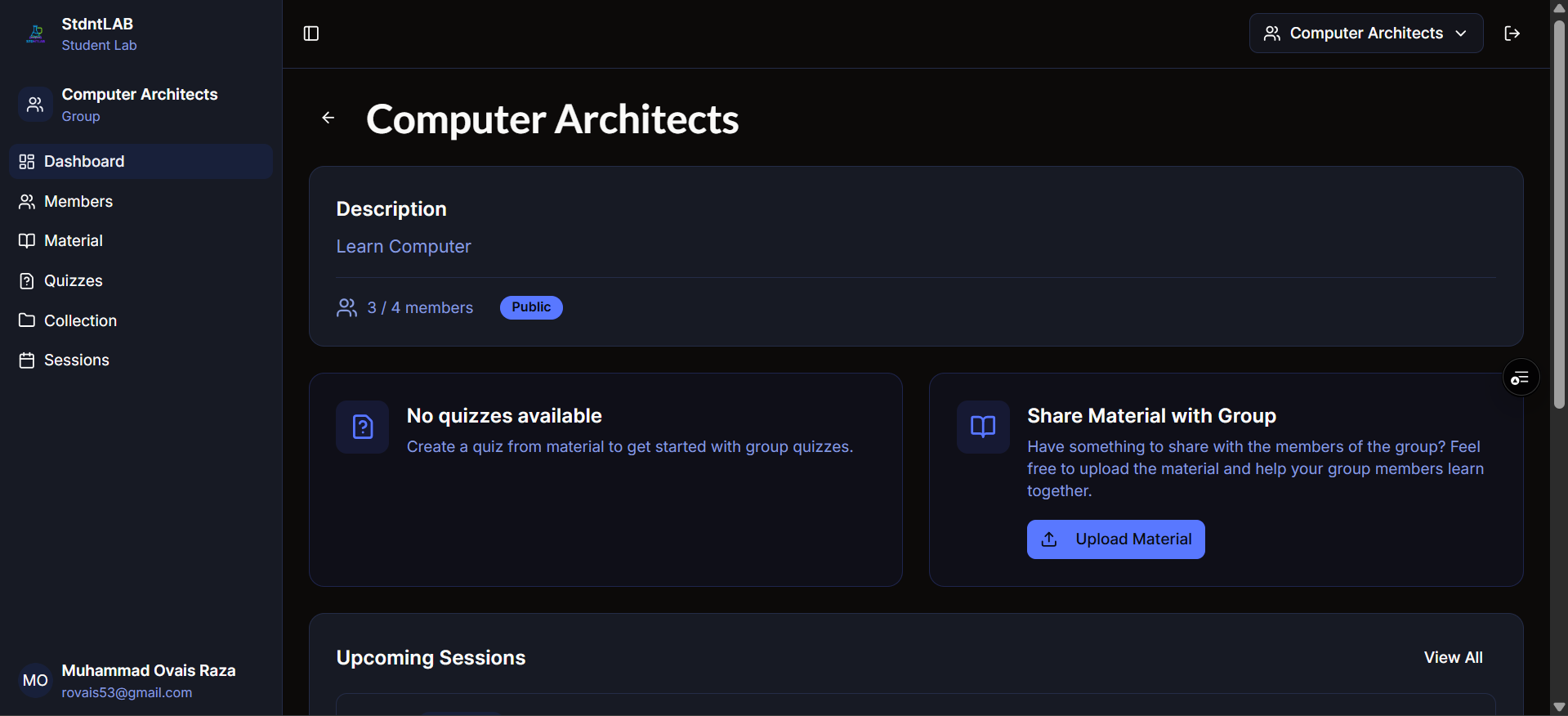Screen dimensions: 1568x716
Task: Go to Quizzes in sidebar
Action: (141, 280)
